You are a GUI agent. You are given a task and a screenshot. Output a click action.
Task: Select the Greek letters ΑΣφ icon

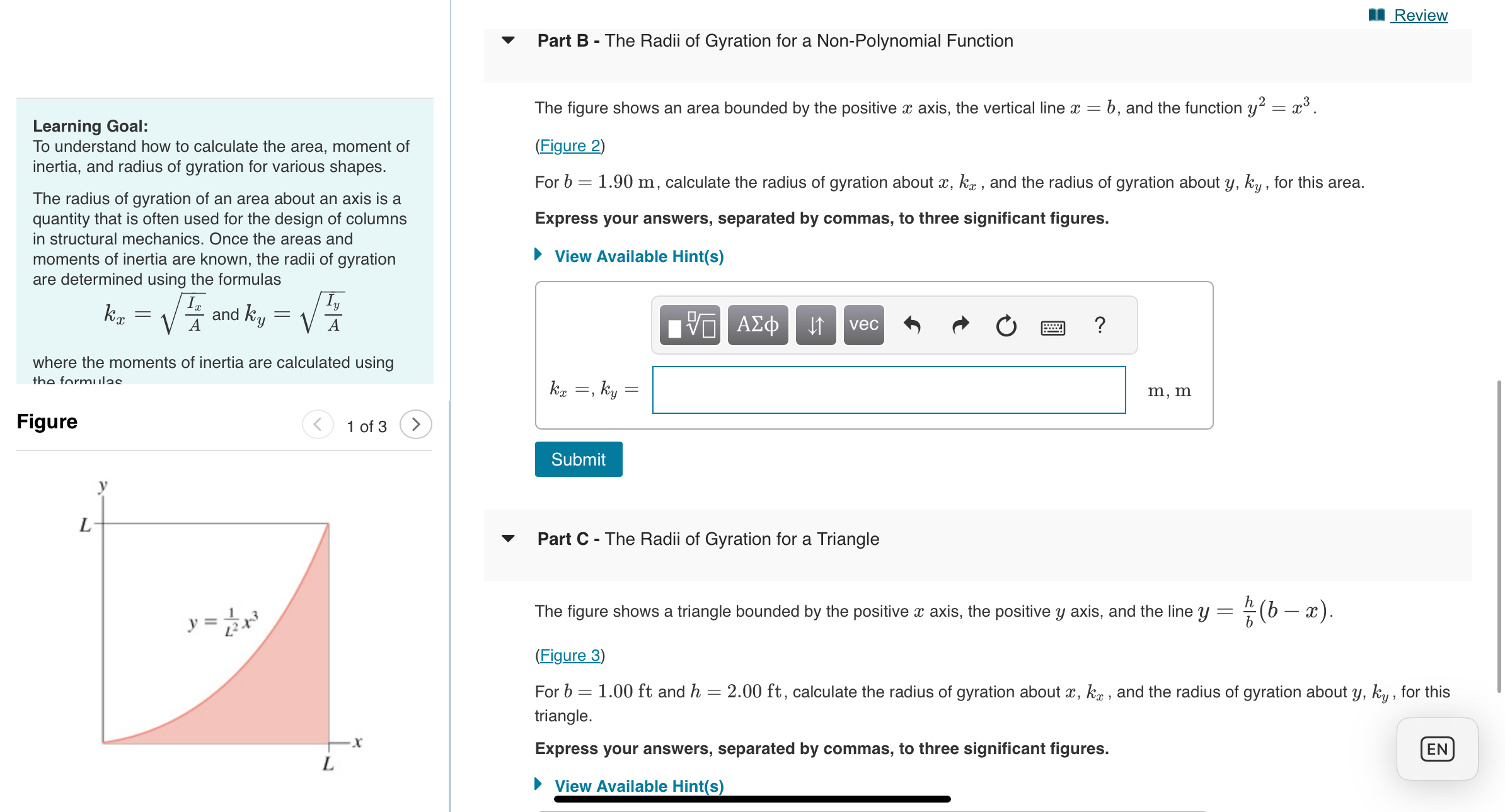757,325
